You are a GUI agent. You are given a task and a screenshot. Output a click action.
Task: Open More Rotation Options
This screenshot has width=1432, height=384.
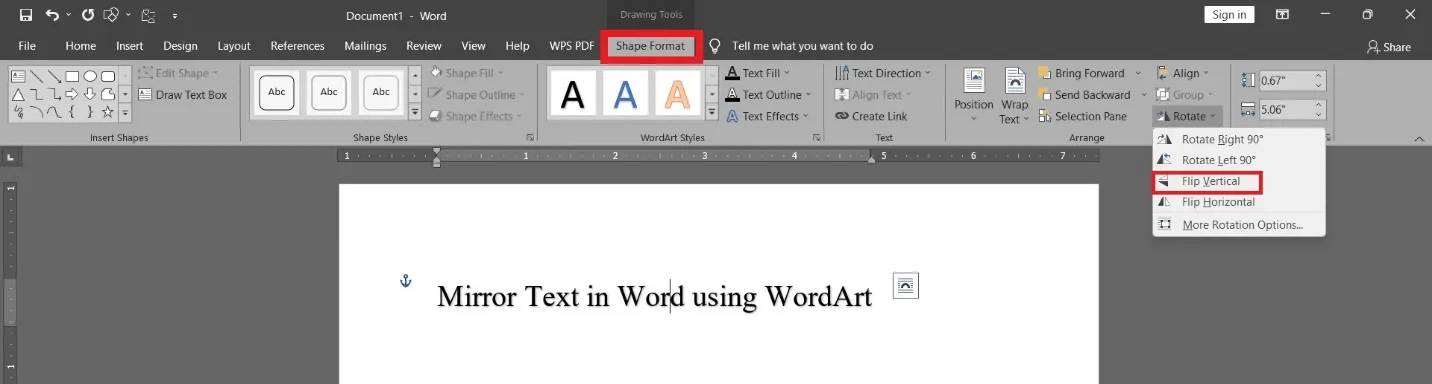tap(1238, 225)
